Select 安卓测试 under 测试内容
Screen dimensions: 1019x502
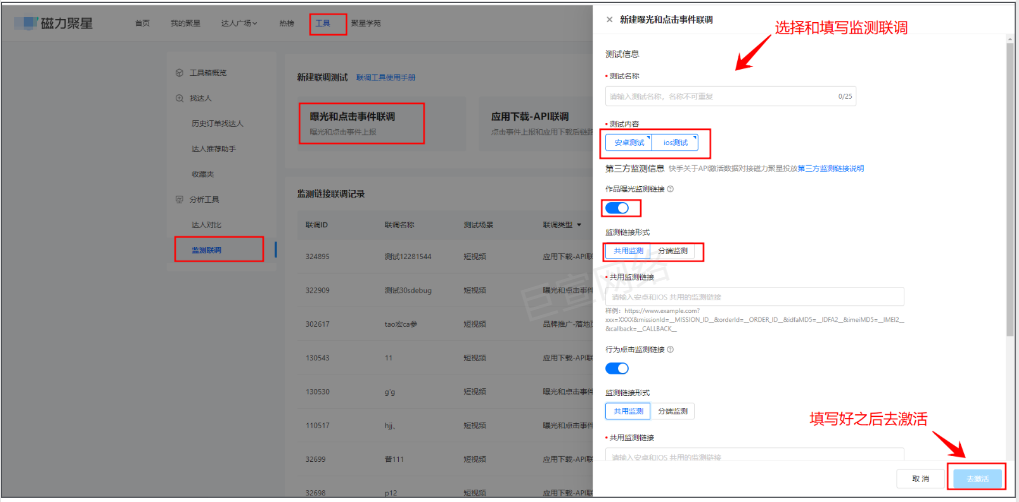click(628, 142)
